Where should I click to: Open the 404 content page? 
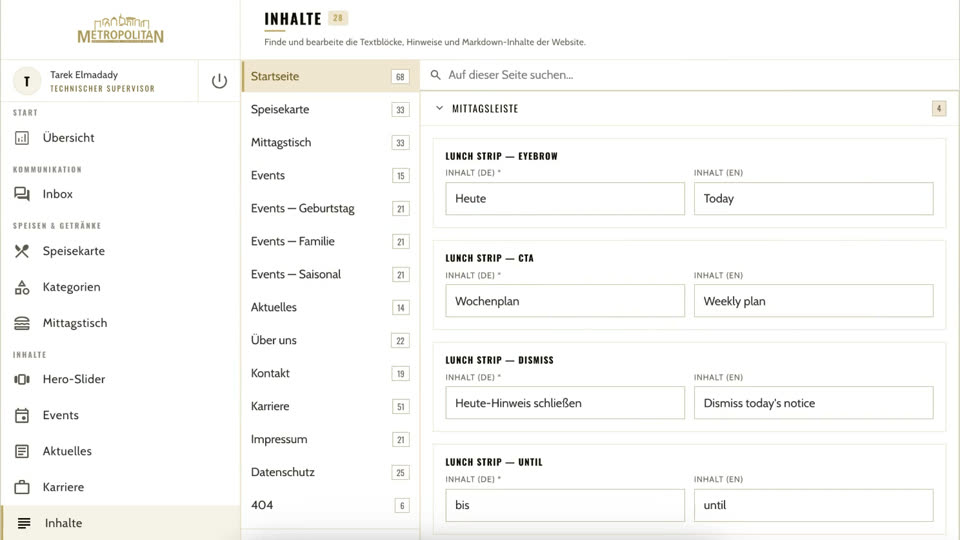coord(331,505)
